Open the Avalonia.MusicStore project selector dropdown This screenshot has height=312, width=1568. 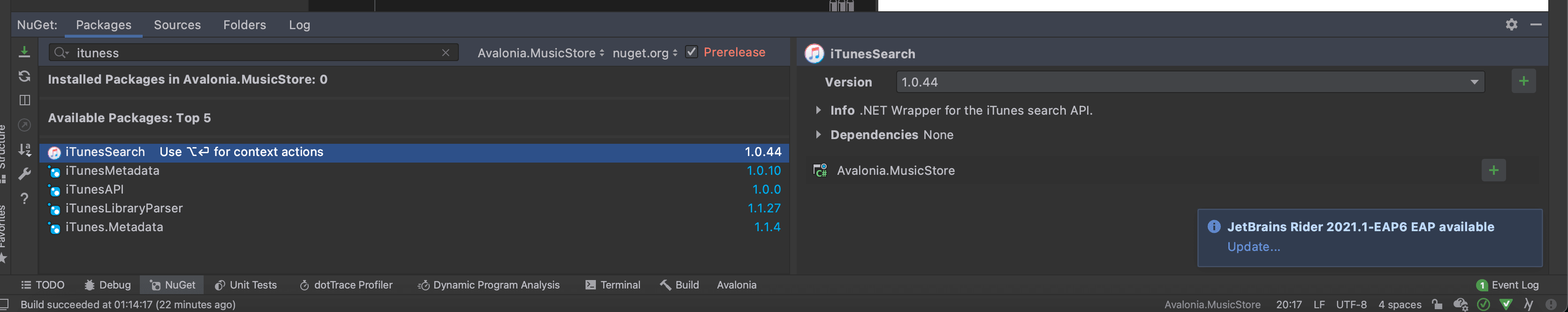point(540,53)
